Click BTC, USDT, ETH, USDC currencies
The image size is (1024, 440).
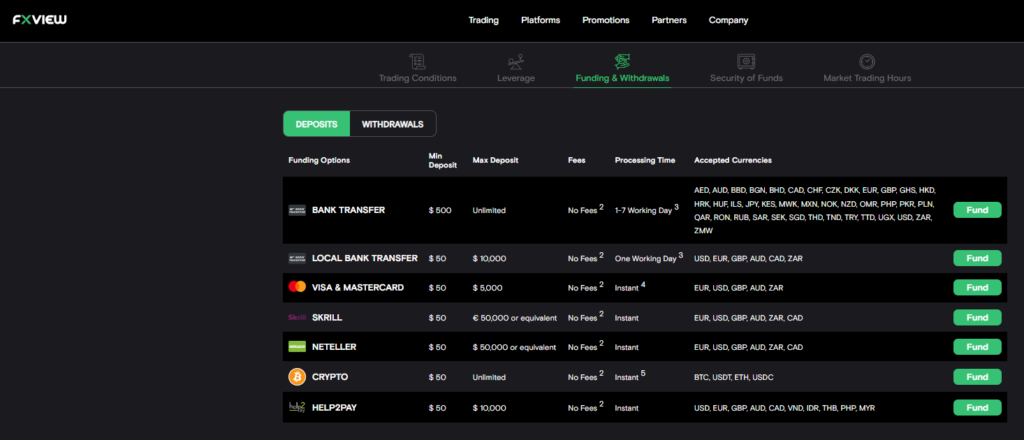point(734,377)
